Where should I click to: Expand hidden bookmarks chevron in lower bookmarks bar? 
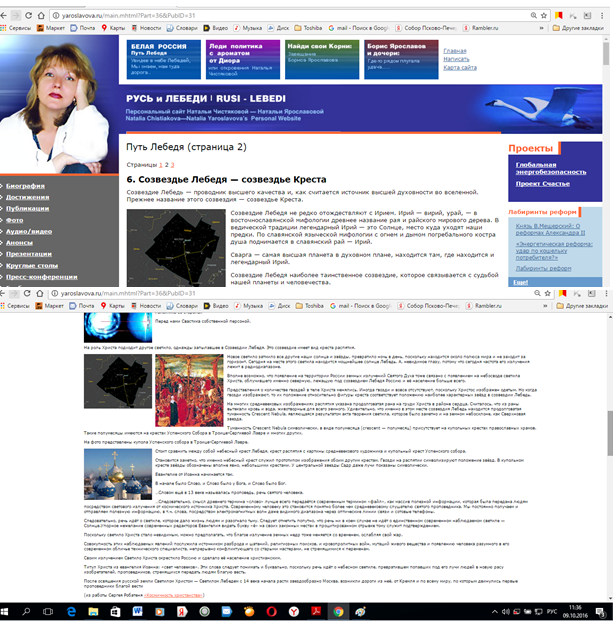click(x=545, y=306)
